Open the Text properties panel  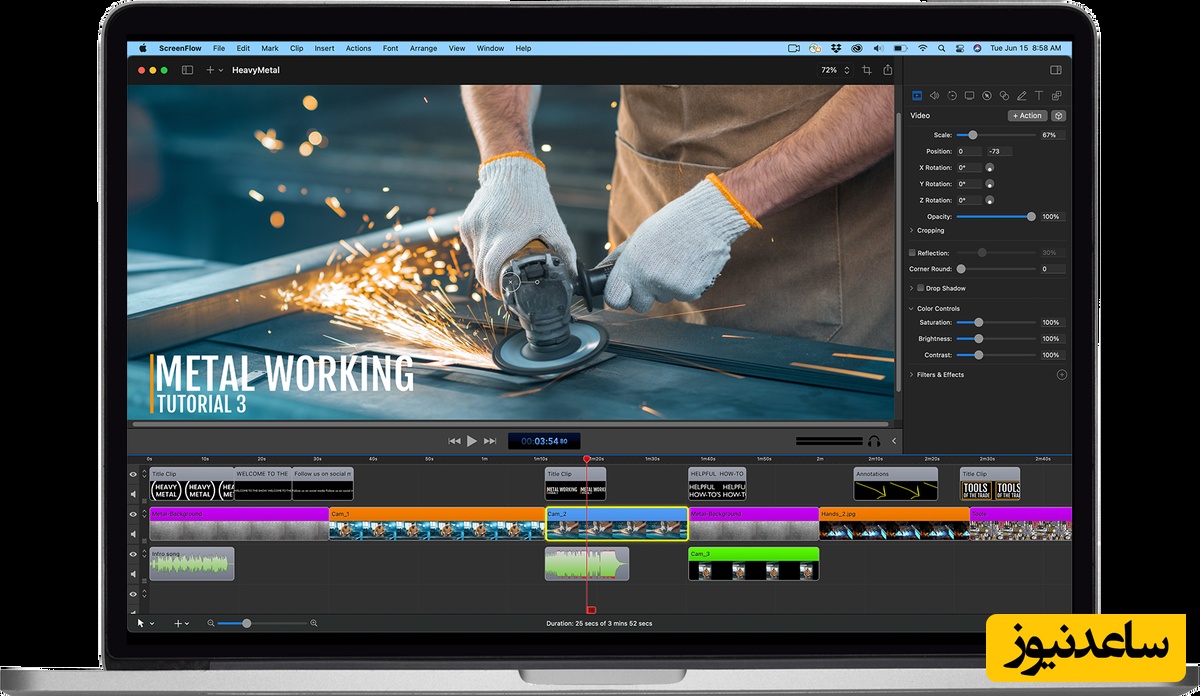(x=1039, y=95)
